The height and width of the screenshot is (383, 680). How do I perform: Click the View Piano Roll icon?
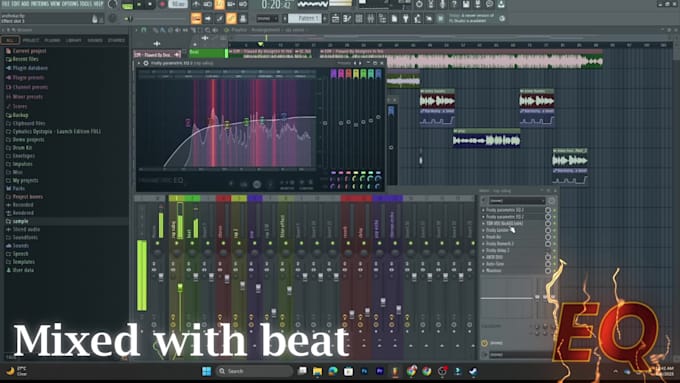(x=208, y=18)
